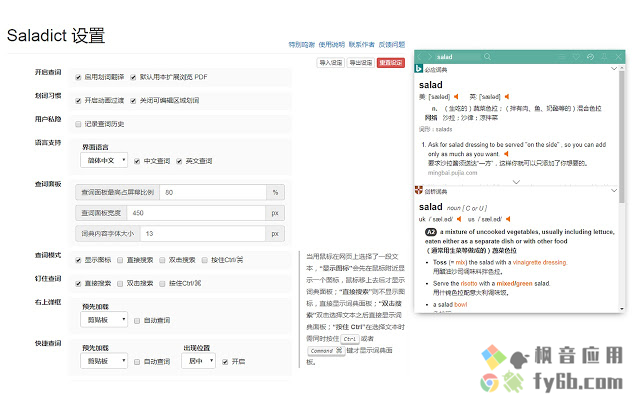The image size is (640, 400).
Task: Click the magnifier search icon in panel
Action: click(487, 57)
